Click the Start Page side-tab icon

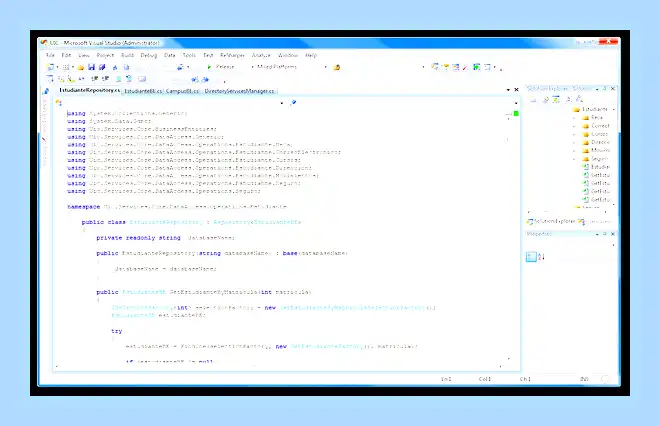point(46,91)
